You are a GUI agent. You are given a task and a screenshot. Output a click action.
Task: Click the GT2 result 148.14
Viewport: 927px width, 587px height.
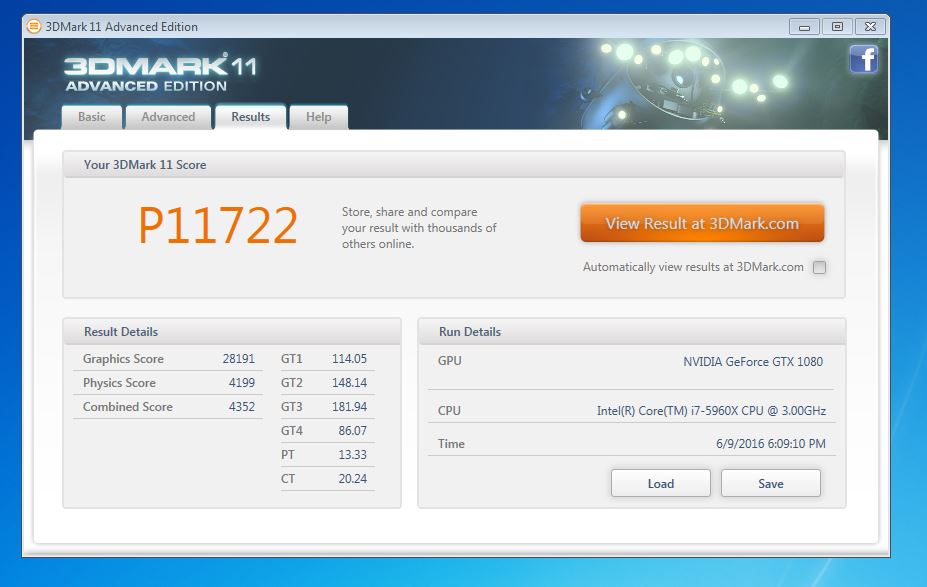pos(349,383)
